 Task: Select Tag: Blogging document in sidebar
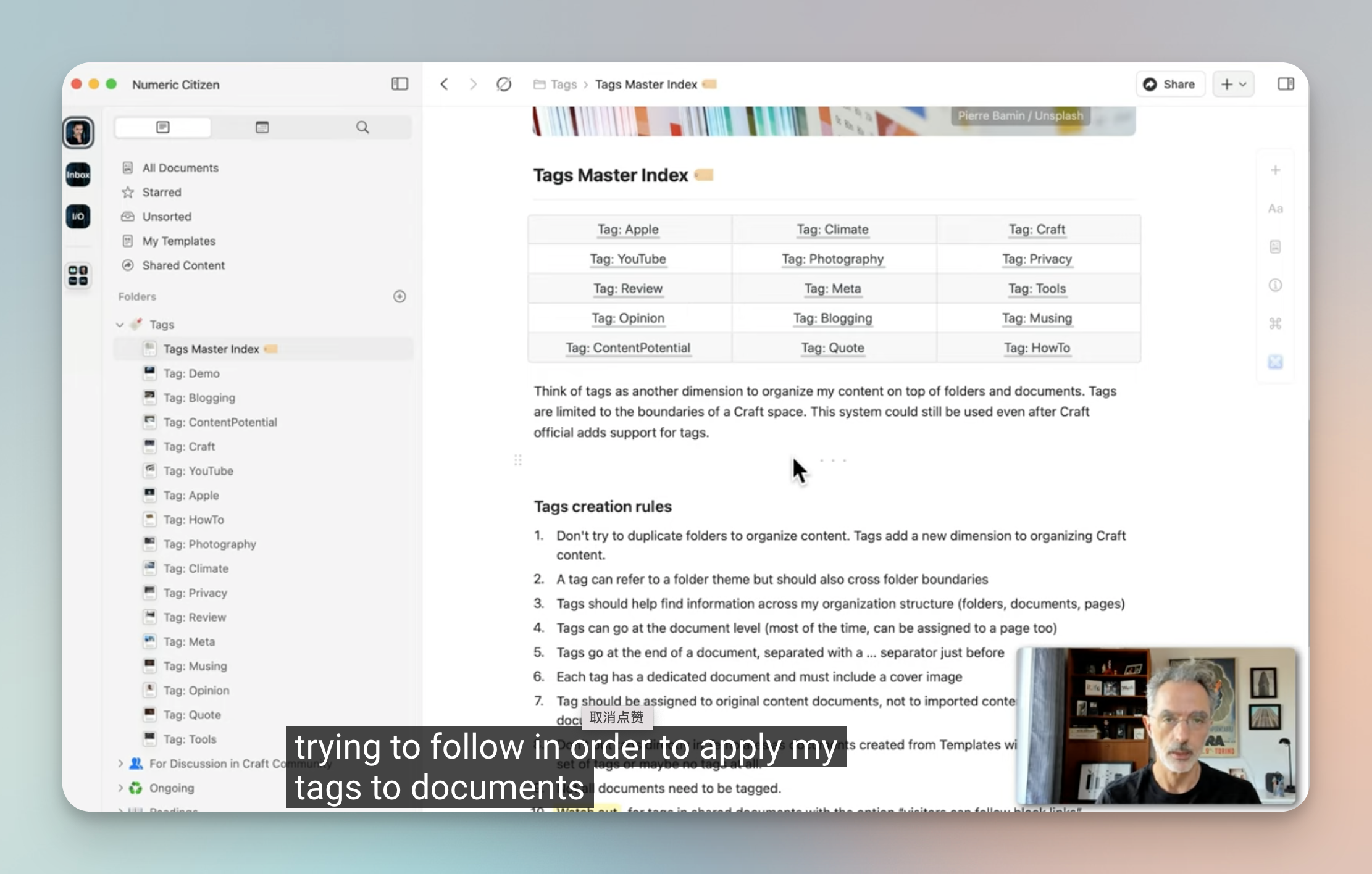coord(199,398)
